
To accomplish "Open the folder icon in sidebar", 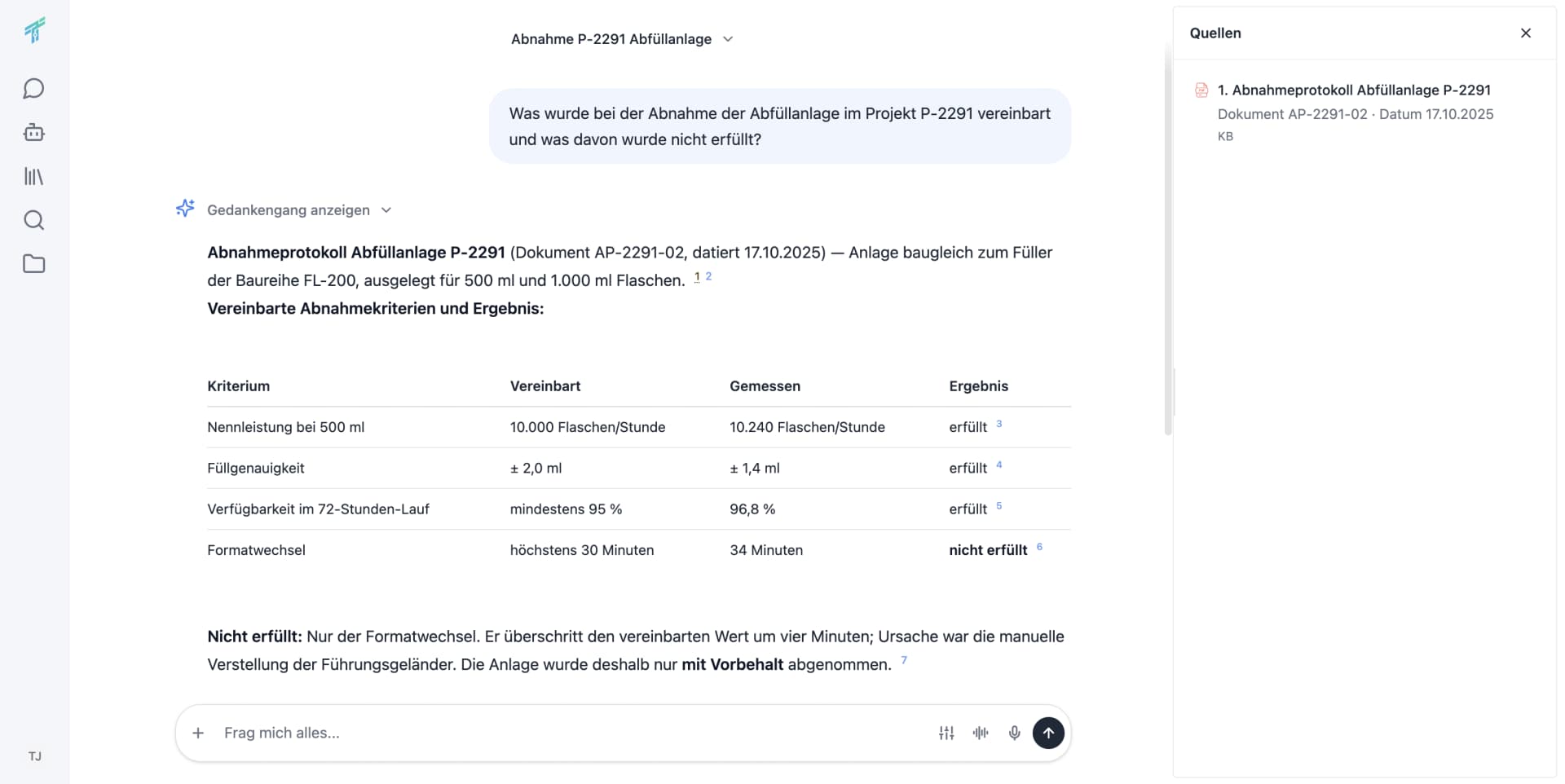I will 33,264.
